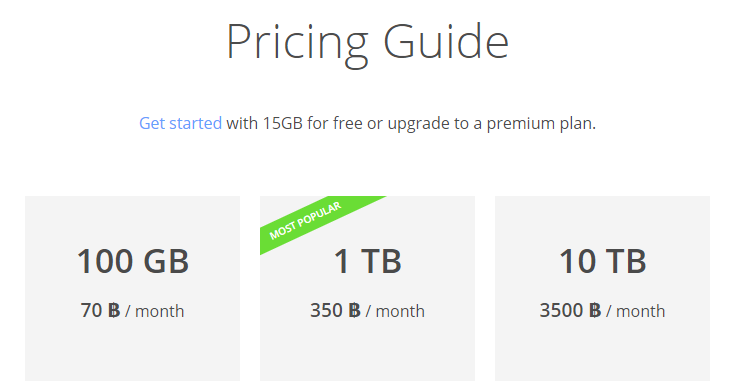This screenshot has width=738, height=391.
Task: Click the 350 ฿ / month price
Action: (367, 311)
